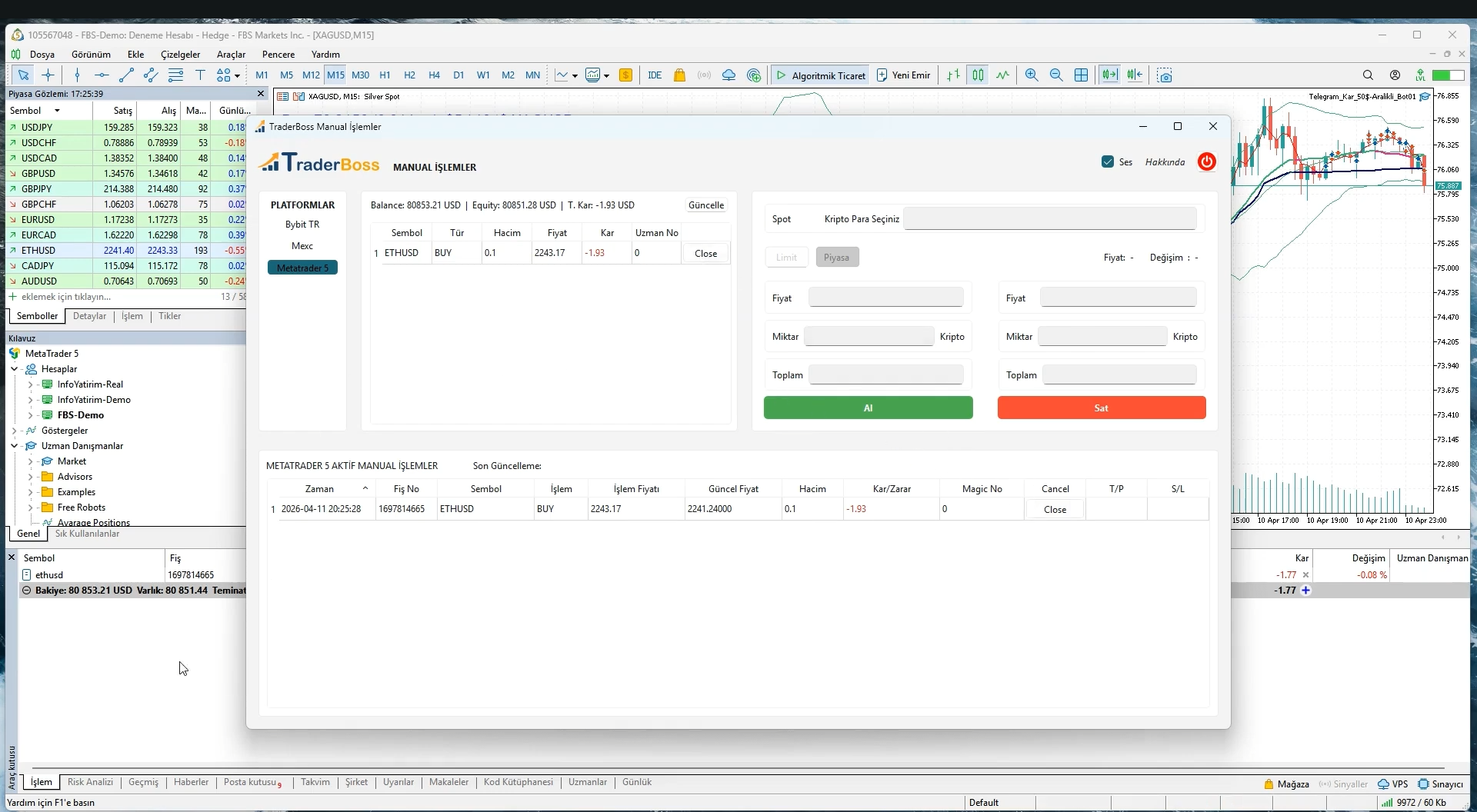Click the signals broadcast icon

pyautogui.click(x=704, y=75)
